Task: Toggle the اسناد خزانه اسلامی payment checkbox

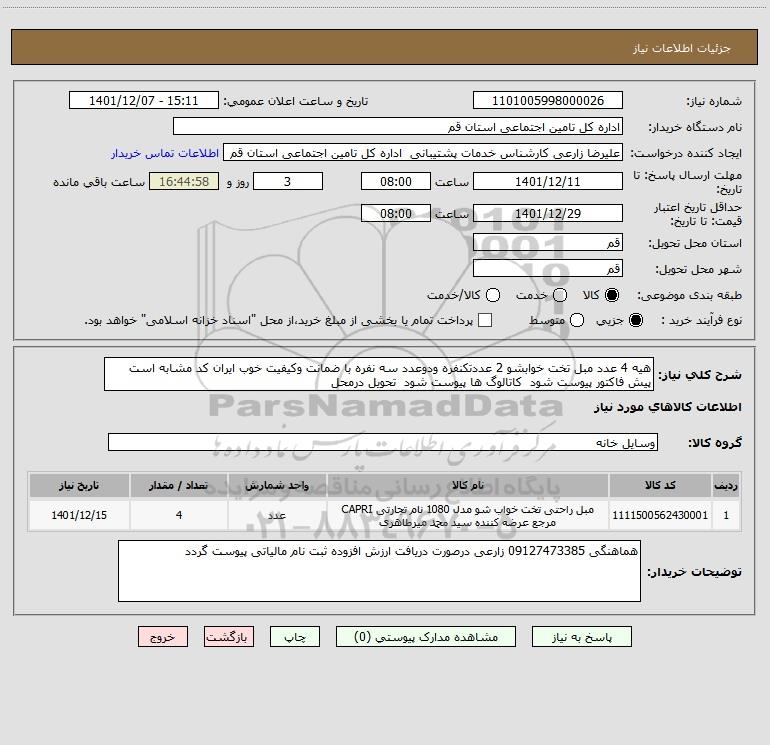Action: (485, 320)
